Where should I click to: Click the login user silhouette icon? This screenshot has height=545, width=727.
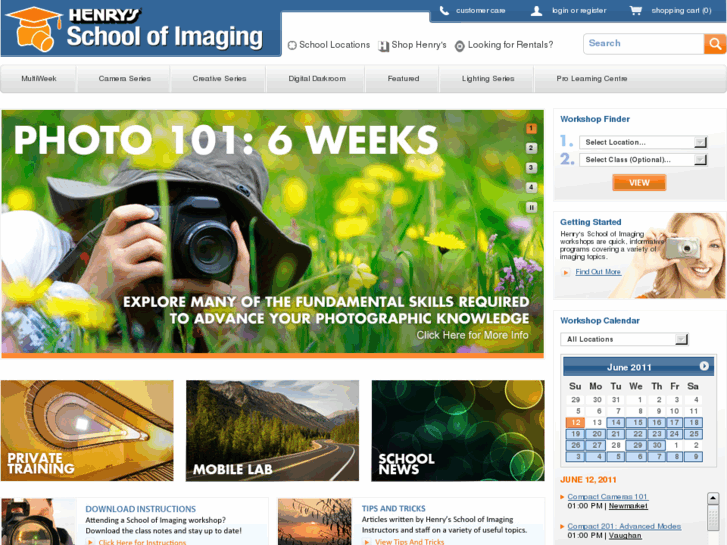point(536,11)
